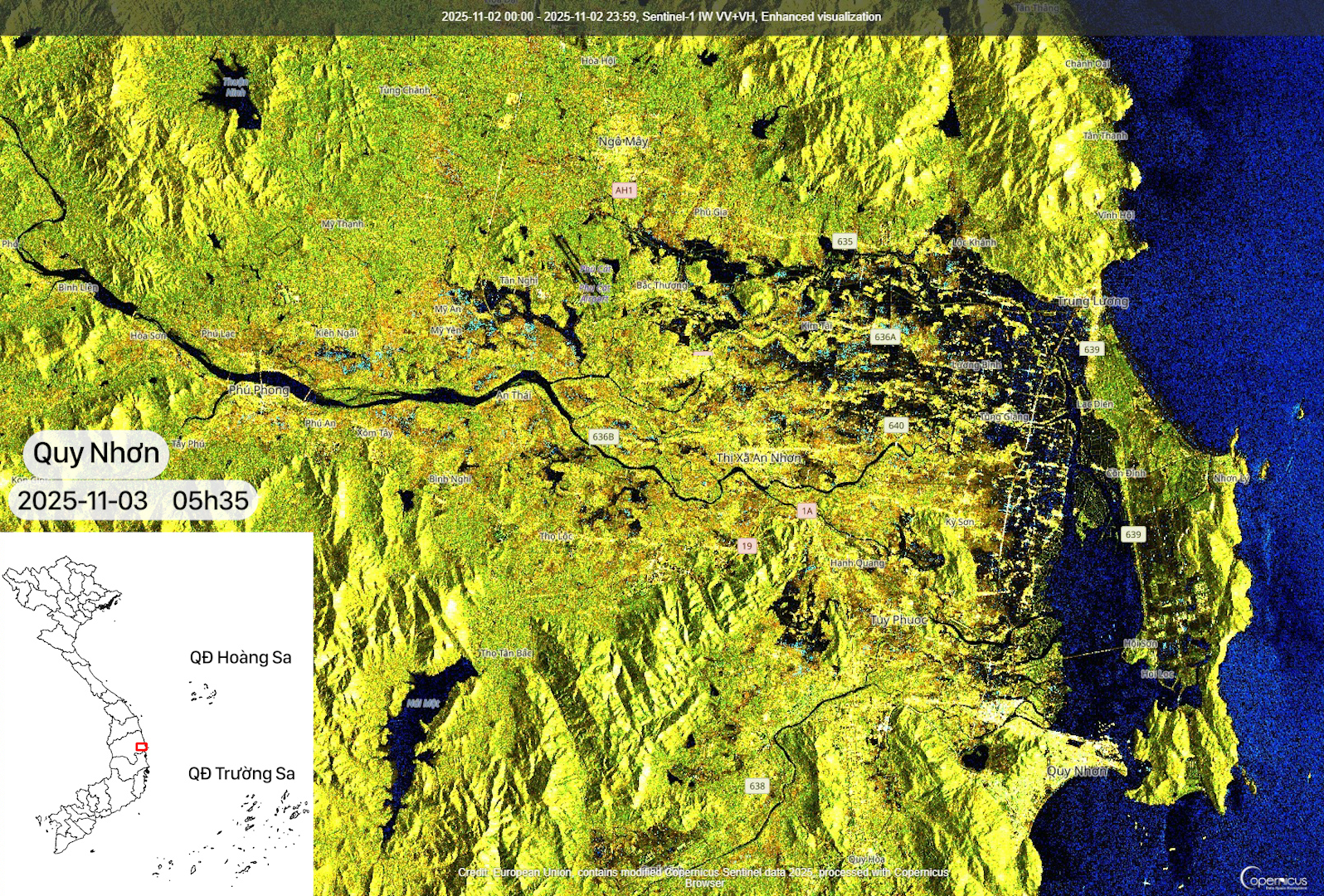Click the QĐ Trường Sa label
Viewport: 1324px width, 896px height.
point(241,774)
